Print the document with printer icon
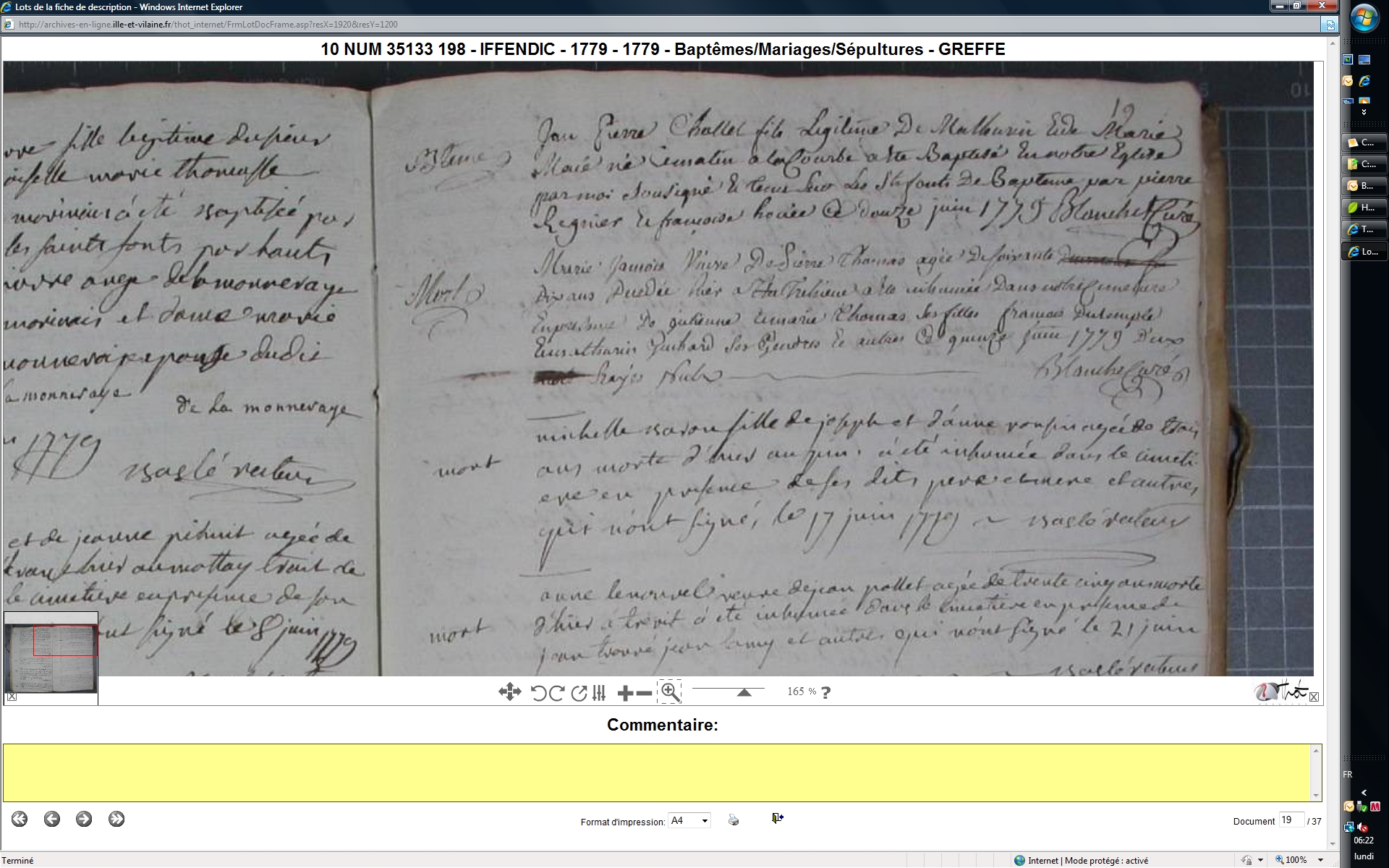Image resolution: width=1389 pixels, height=868 pixels. click(x=734, y=820)
